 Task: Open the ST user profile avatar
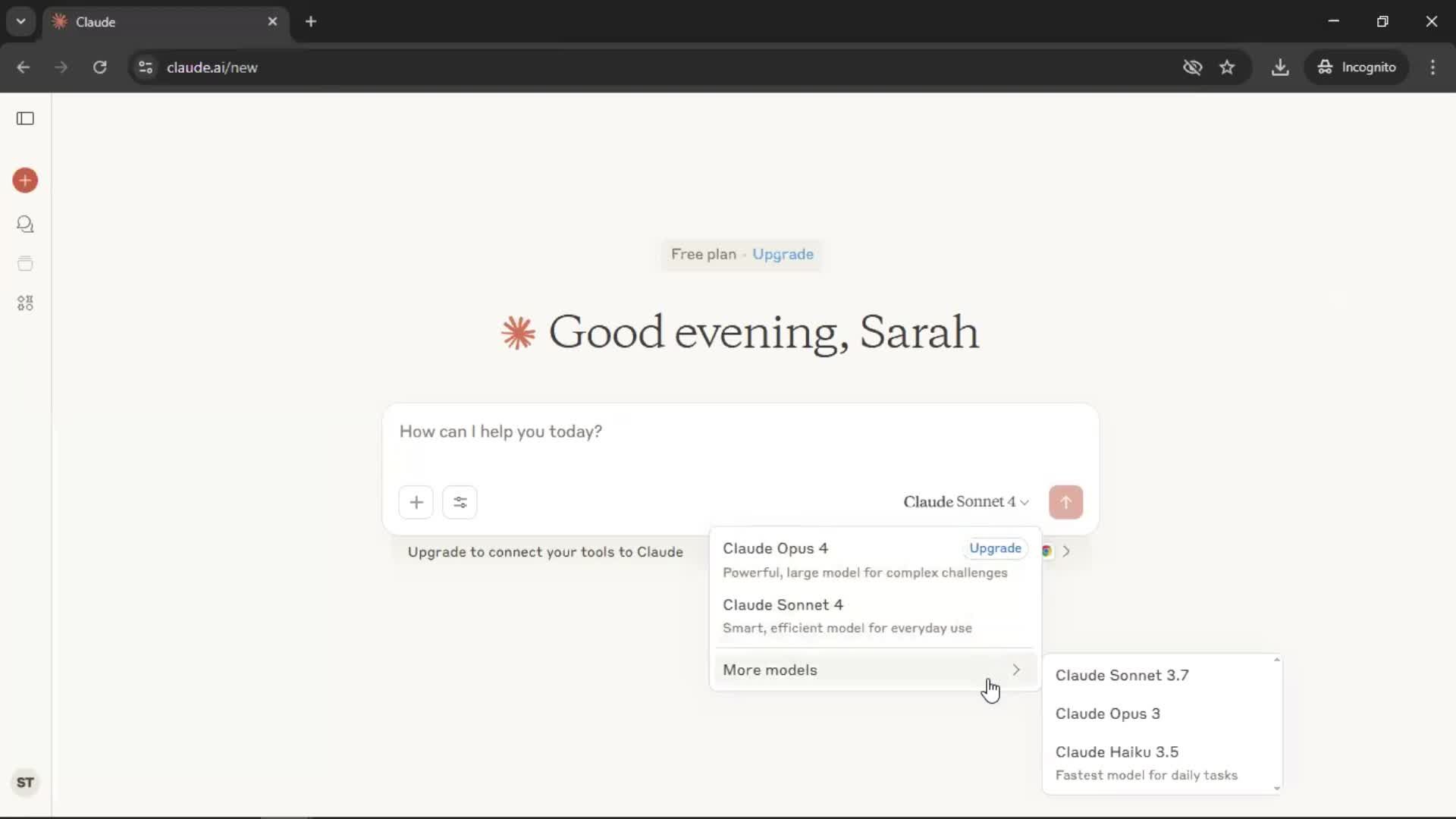pyautogui.click(x=25, y=783)
